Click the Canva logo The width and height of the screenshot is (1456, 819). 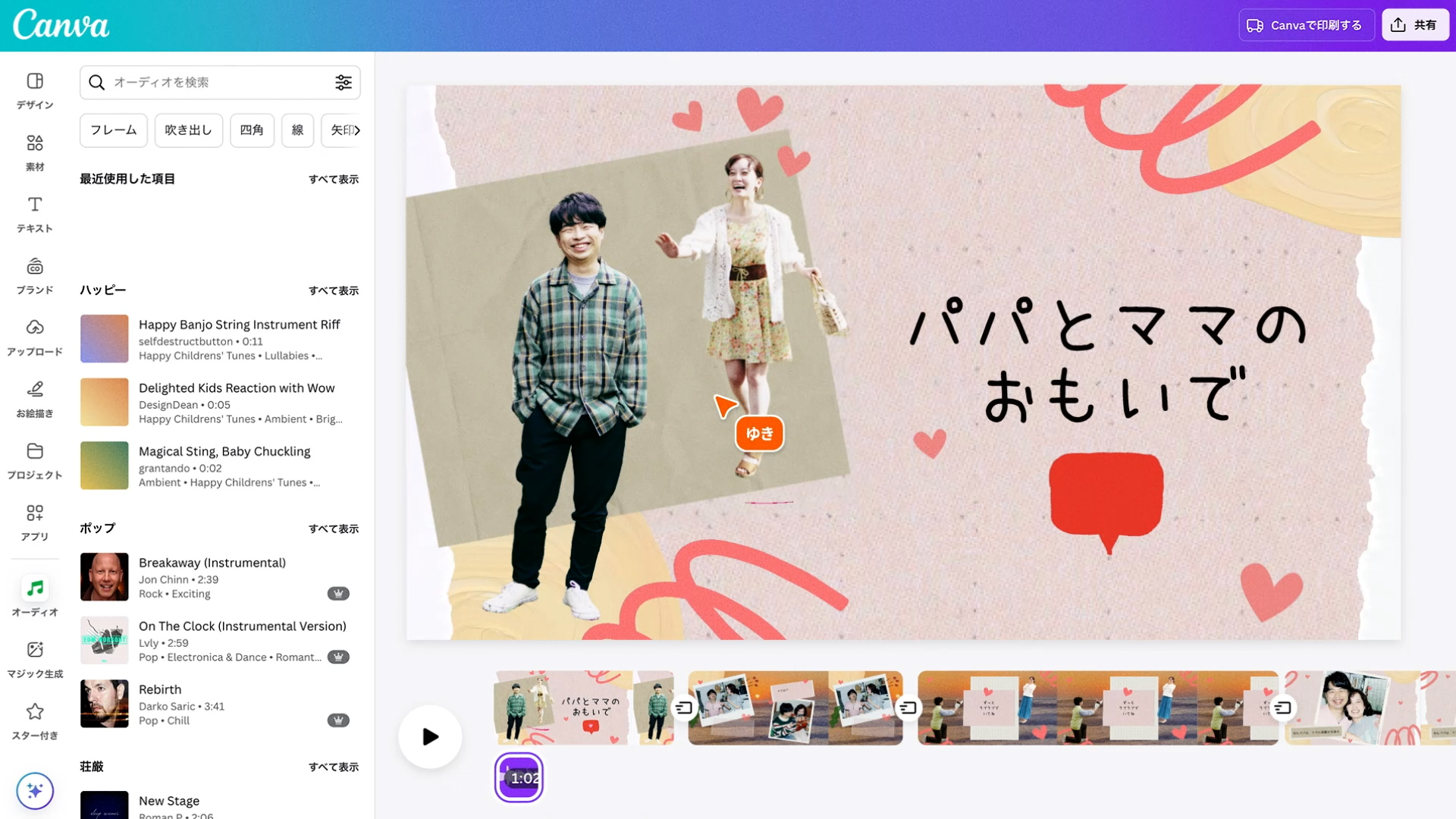tap(61, 25)
